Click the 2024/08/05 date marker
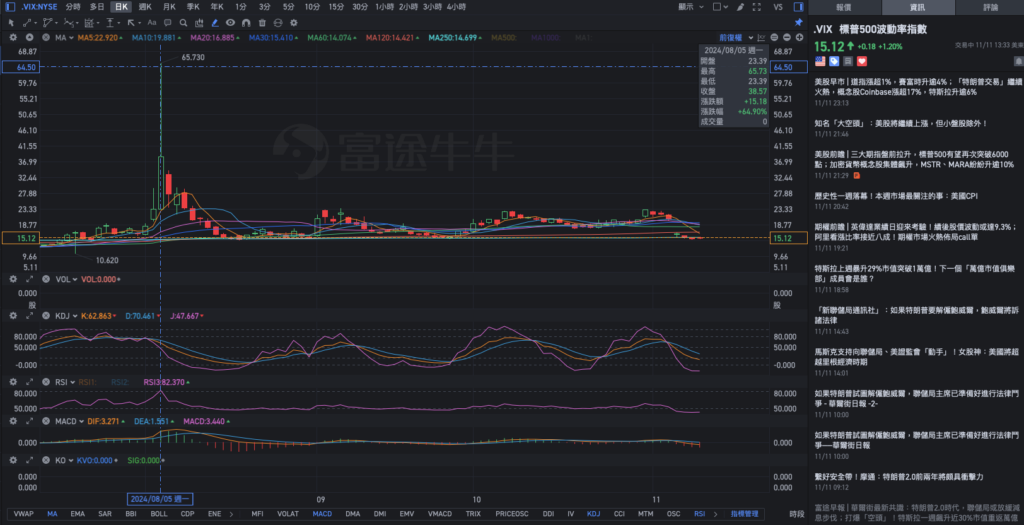Viewport: 1024px width, 525px height. 160,499
